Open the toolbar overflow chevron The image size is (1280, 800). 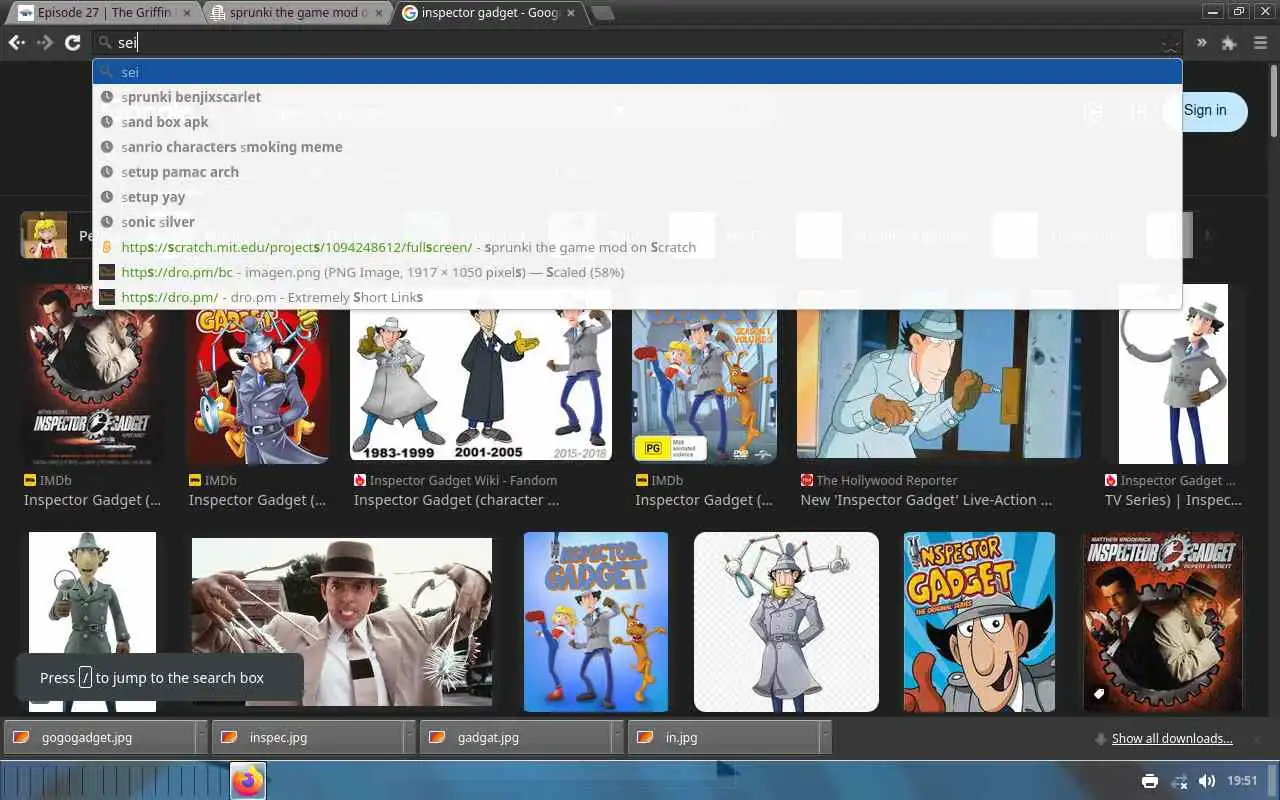point(1201,43)
